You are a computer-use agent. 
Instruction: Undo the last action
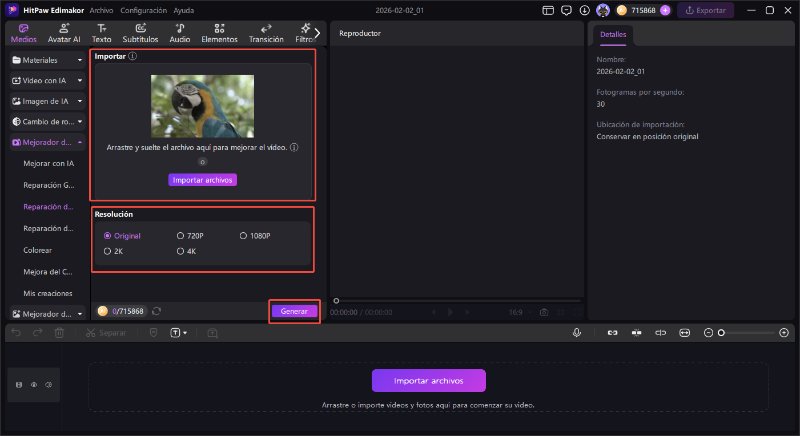[x=16, y=333]
